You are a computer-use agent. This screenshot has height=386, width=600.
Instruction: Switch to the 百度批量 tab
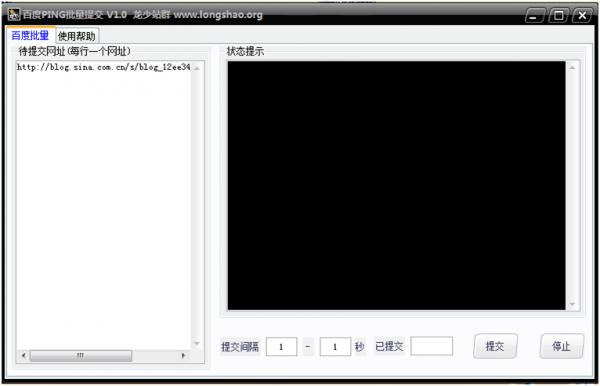[x=30, y=36]
